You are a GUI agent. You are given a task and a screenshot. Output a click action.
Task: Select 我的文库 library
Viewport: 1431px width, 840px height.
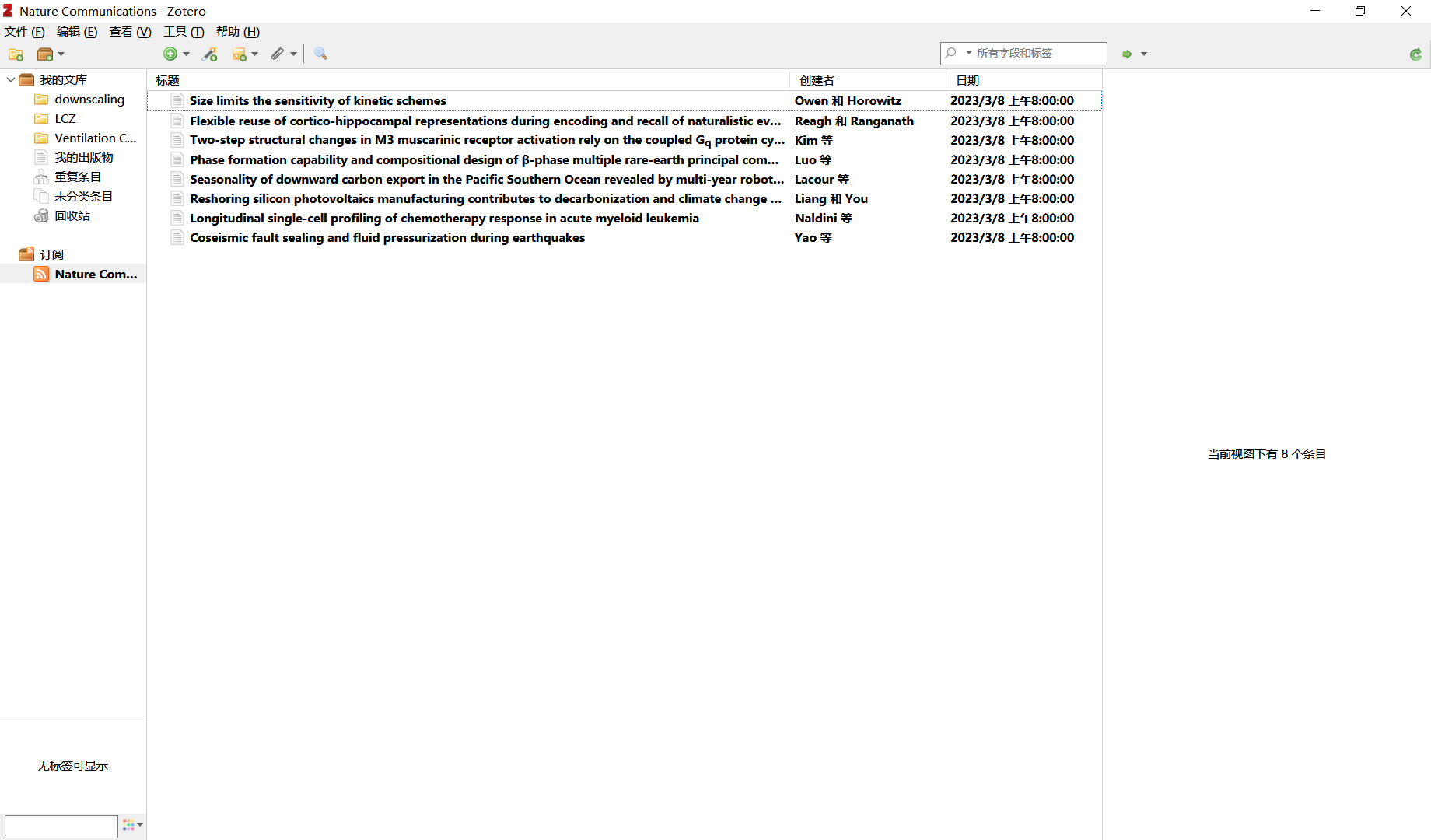[63, 80]
